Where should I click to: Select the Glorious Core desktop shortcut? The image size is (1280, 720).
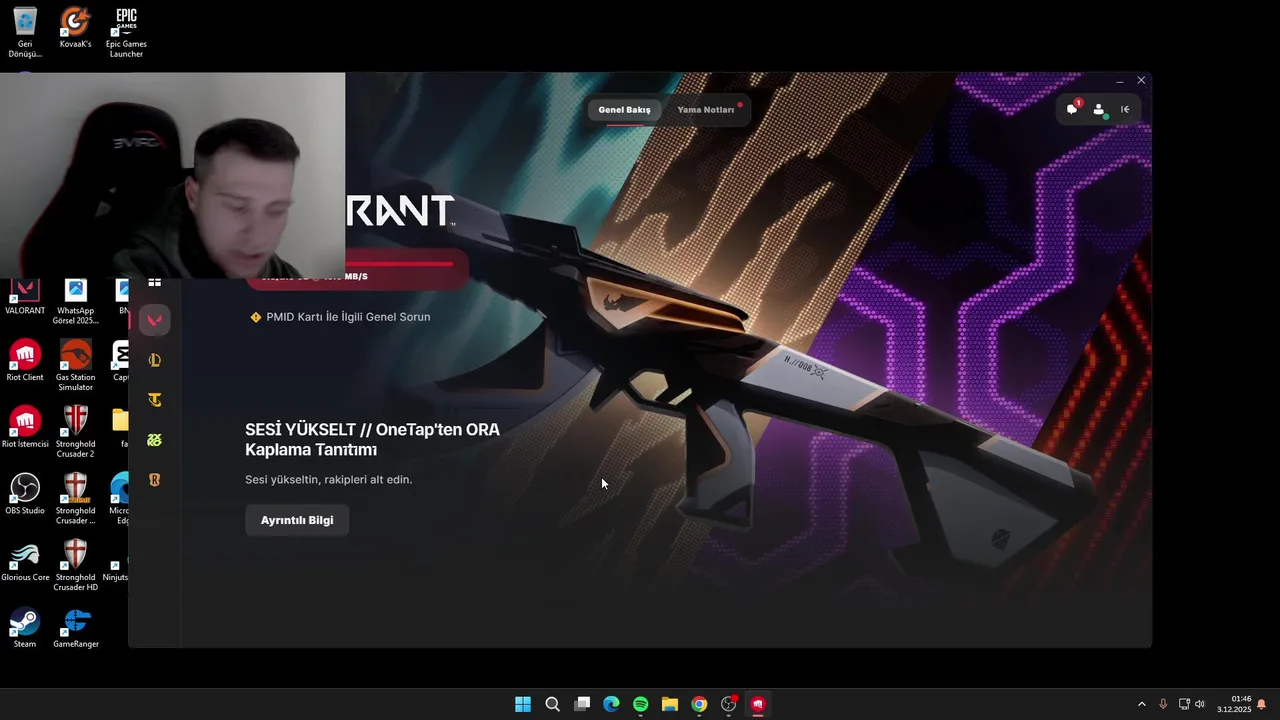(25, 561)
